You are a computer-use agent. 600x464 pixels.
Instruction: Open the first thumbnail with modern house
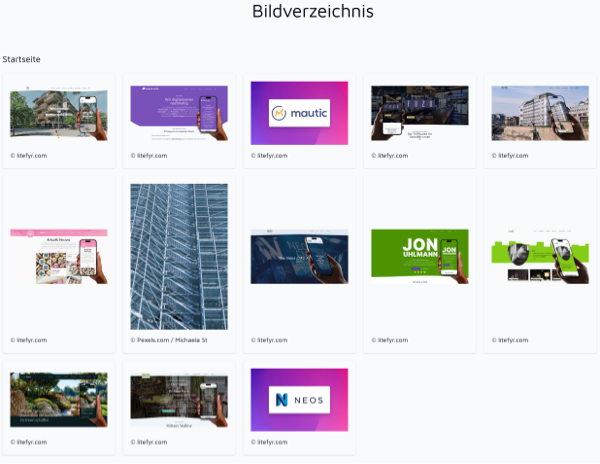(x=58, y=113)
